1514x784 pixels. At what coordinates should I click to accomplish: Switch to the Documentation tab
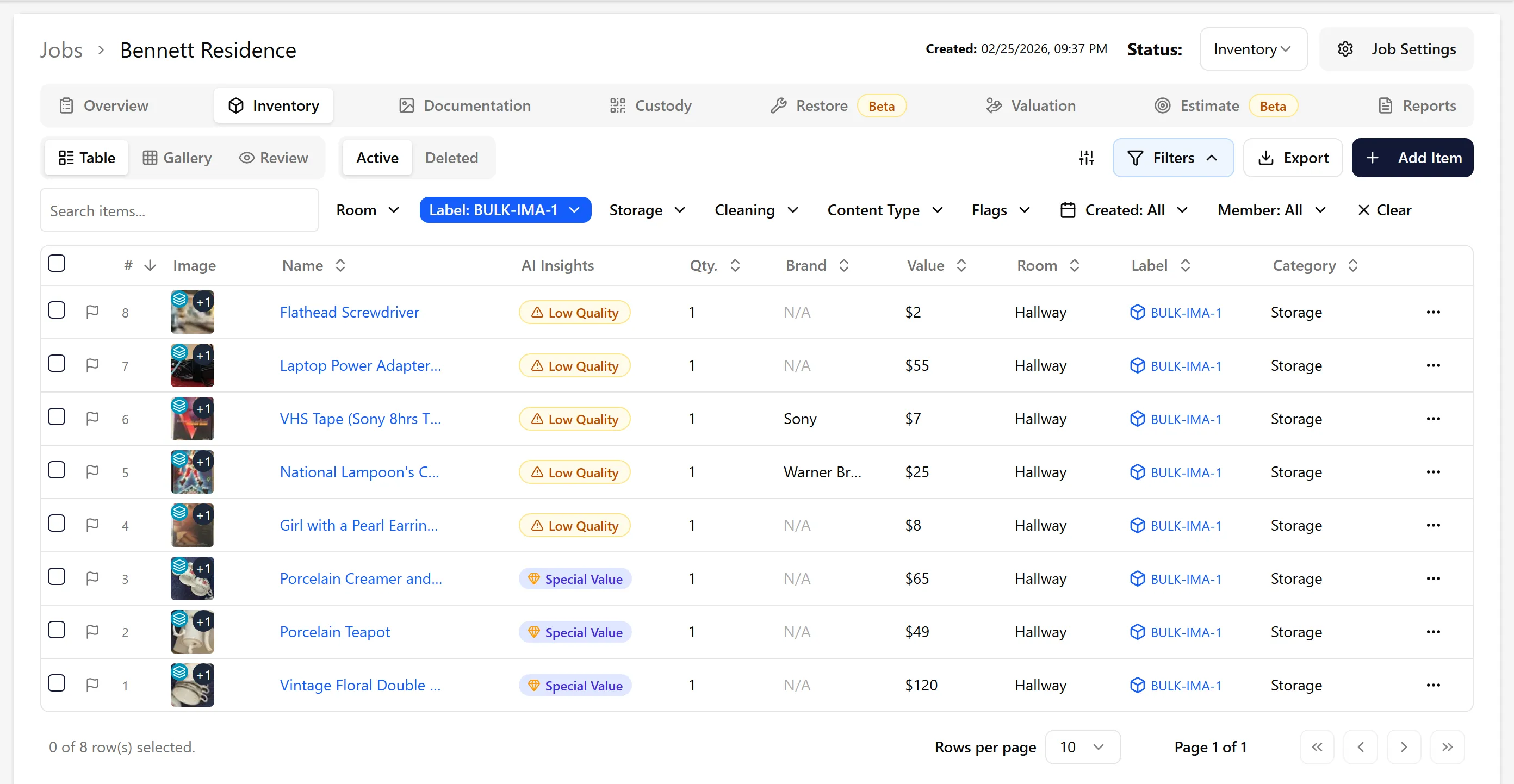465,106
